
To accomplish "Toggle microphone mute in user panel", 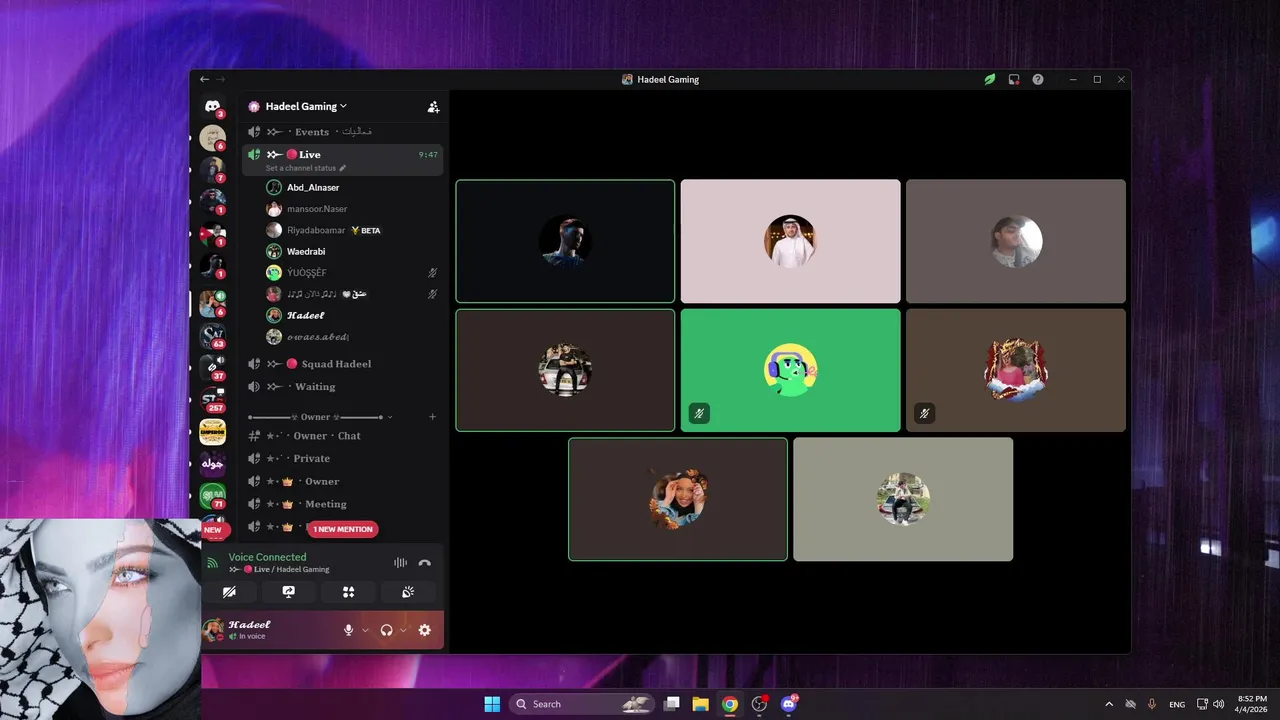I will click(349, 630).
